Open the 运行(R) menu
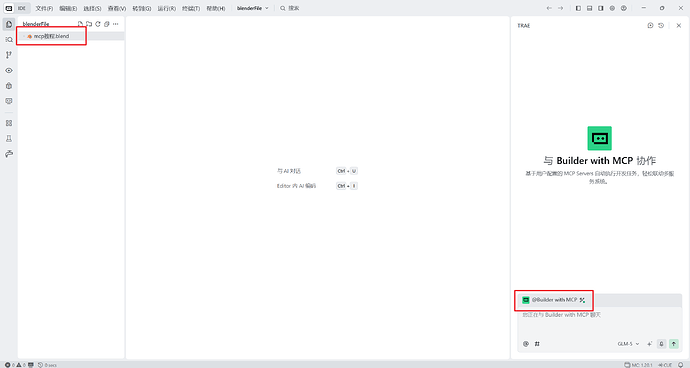Image resolution: width=690 pixels, height=368 pixels. [x=166, y=8]
